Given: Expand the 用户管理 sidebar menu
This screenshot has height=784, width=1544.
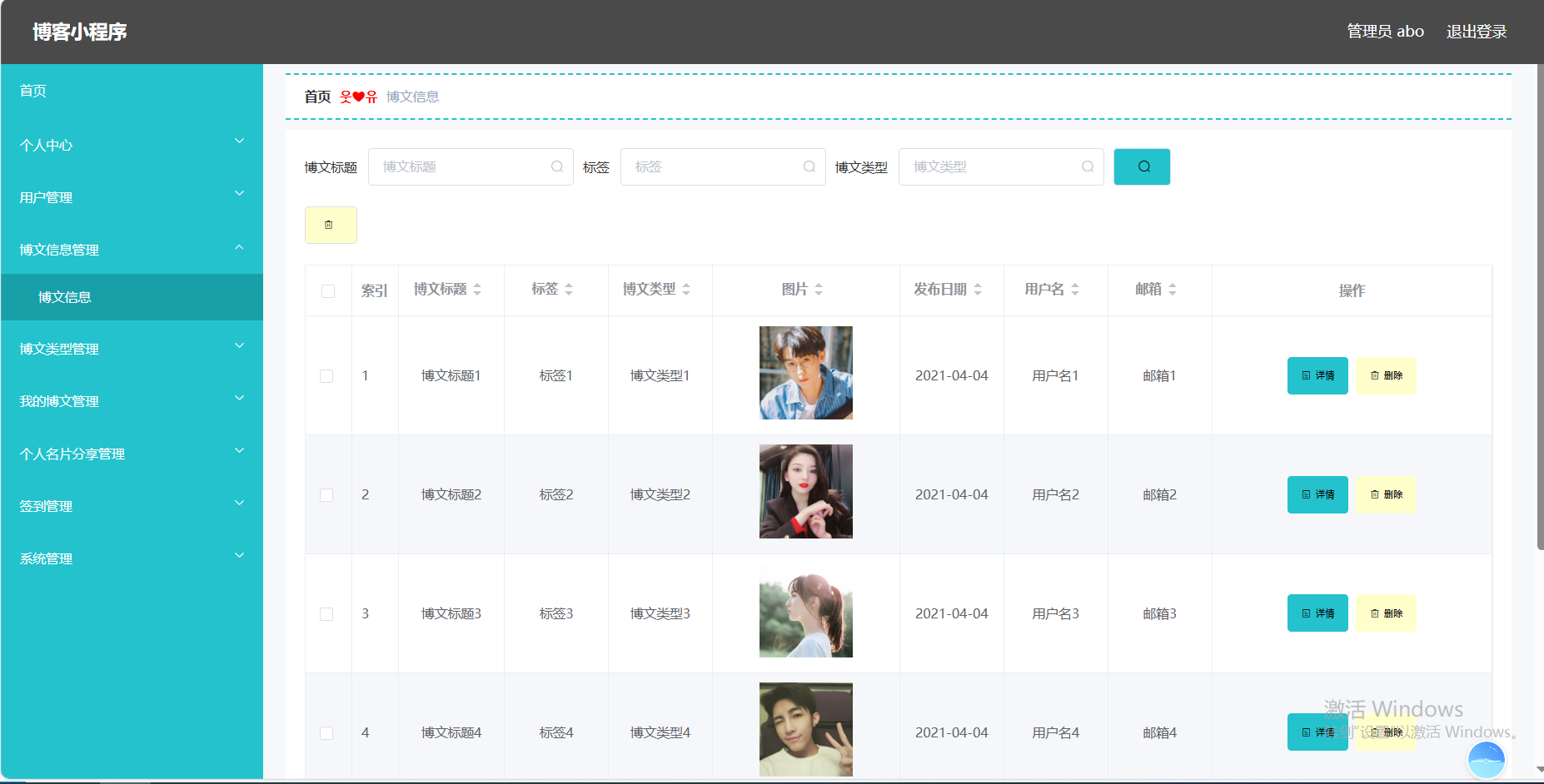Looking at the screenshot, I should click(x=132, y=197).
